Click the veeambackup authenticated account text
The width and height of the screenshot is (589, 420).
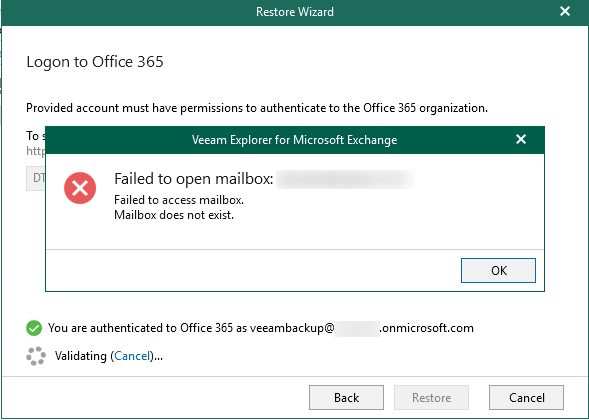tap(361, 328)
